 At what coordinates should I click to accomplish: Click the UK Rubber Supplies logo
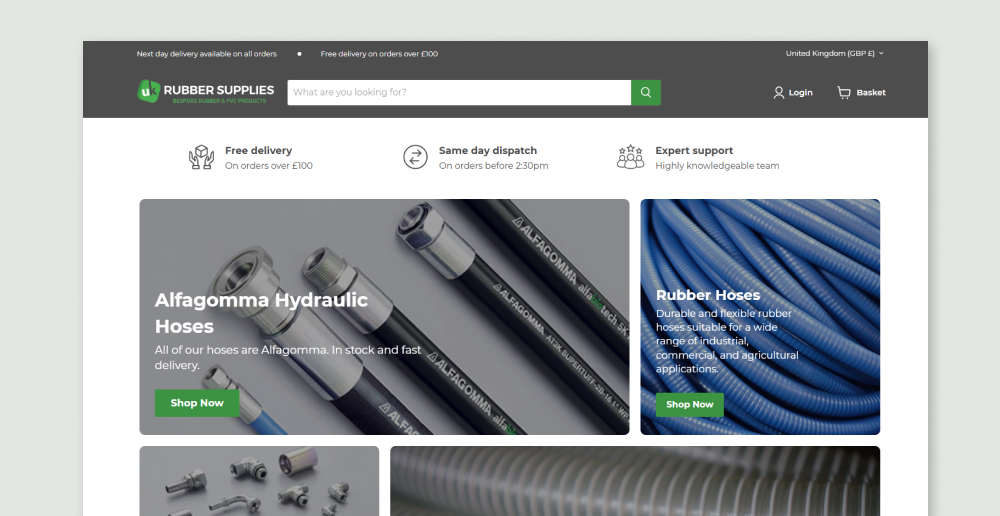[x=205, y=92]
